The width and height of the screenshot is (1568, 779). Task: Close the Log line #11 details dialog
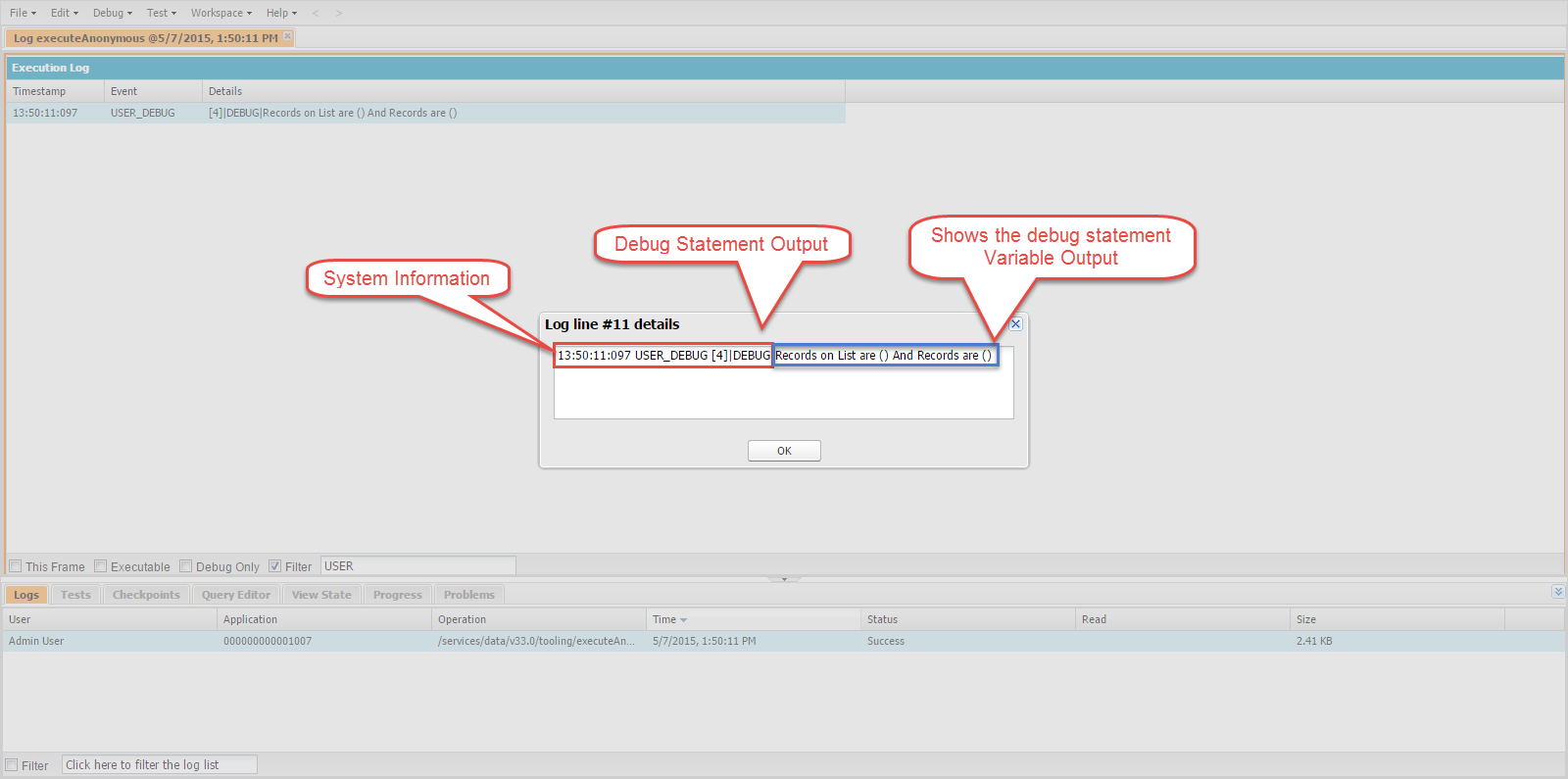pos(1015,324)
